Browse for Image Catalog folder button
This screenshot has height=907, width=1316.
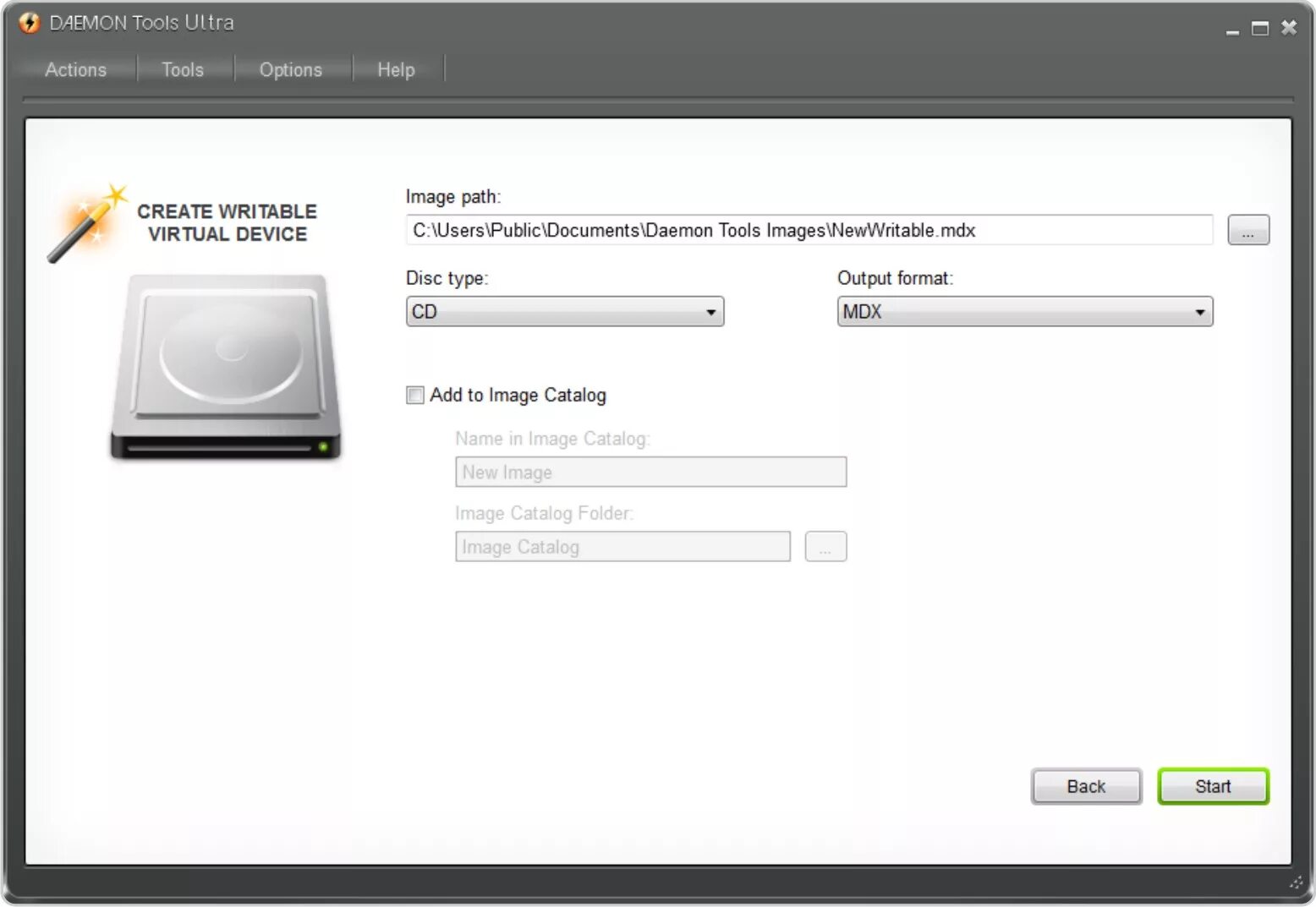click(825, 546)
